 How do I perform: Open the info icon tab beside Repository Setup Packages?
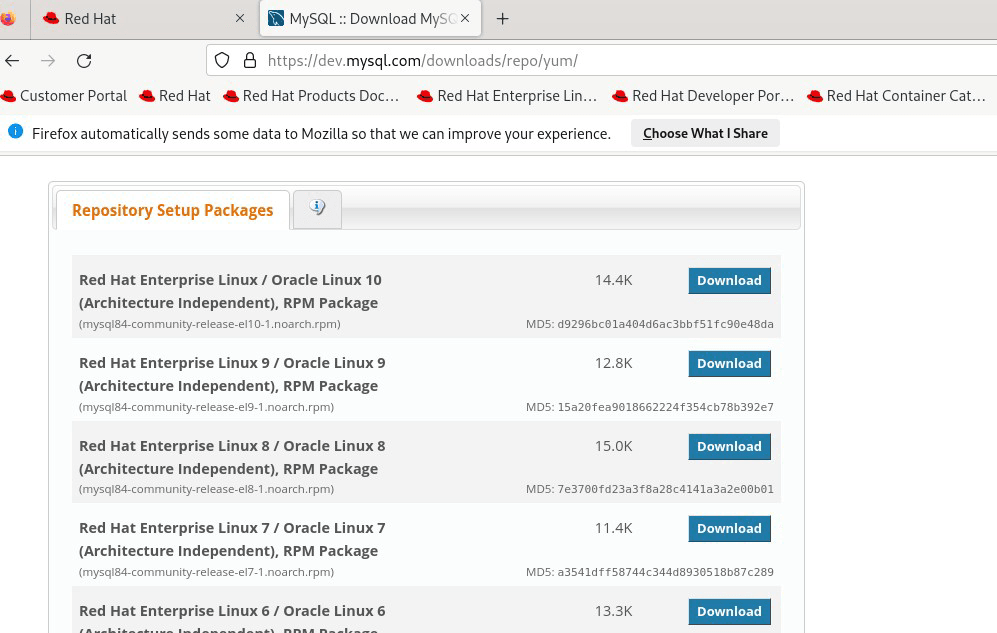(317, 207)
